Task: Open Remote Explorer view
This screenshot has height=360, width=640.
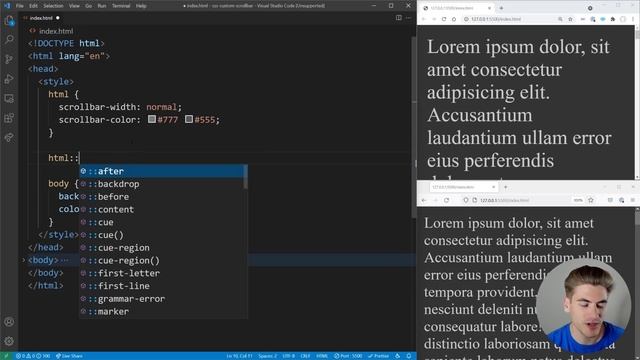Action: coord(9,98)
